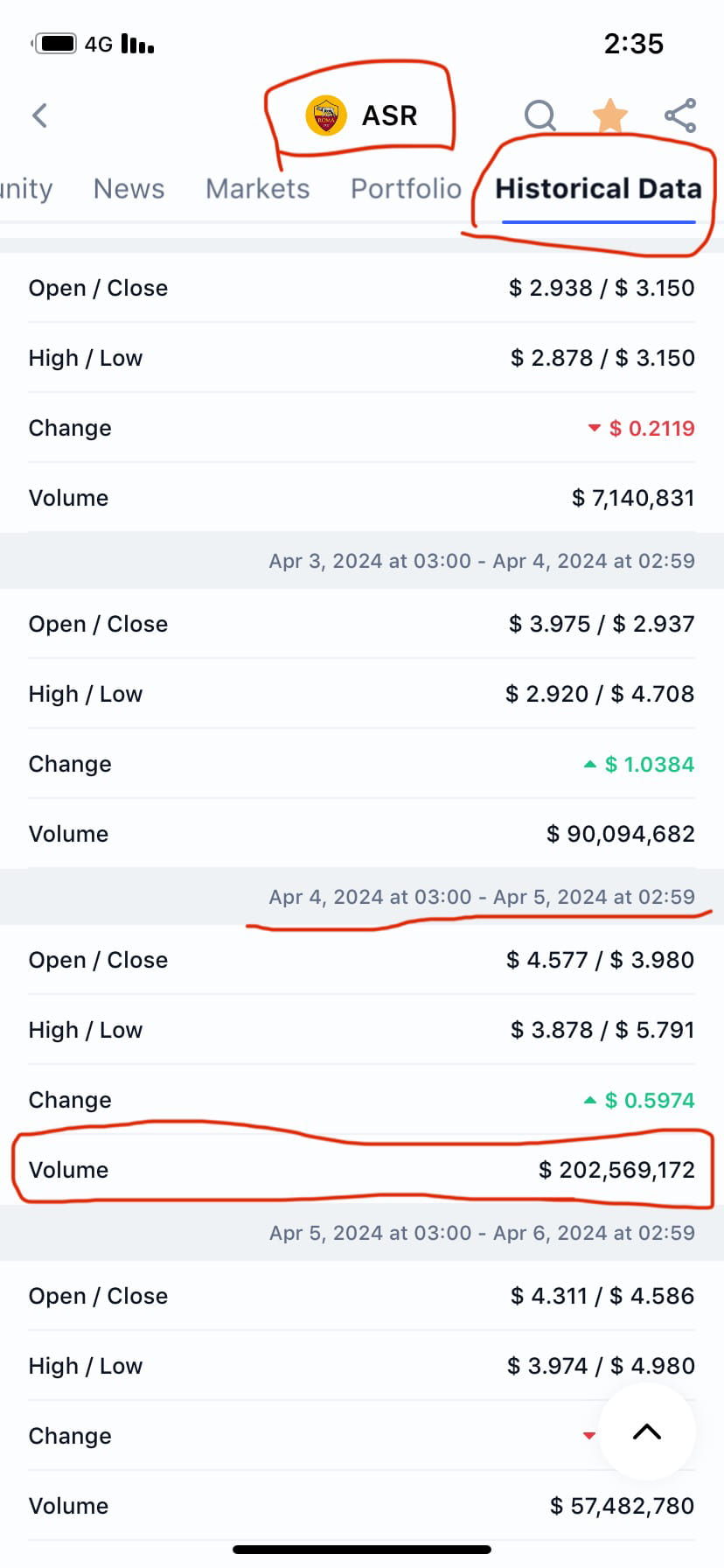724x1568 pixels.
Task: Tap the 4G signal bars indicator
Action: click(x=137, y=44)
